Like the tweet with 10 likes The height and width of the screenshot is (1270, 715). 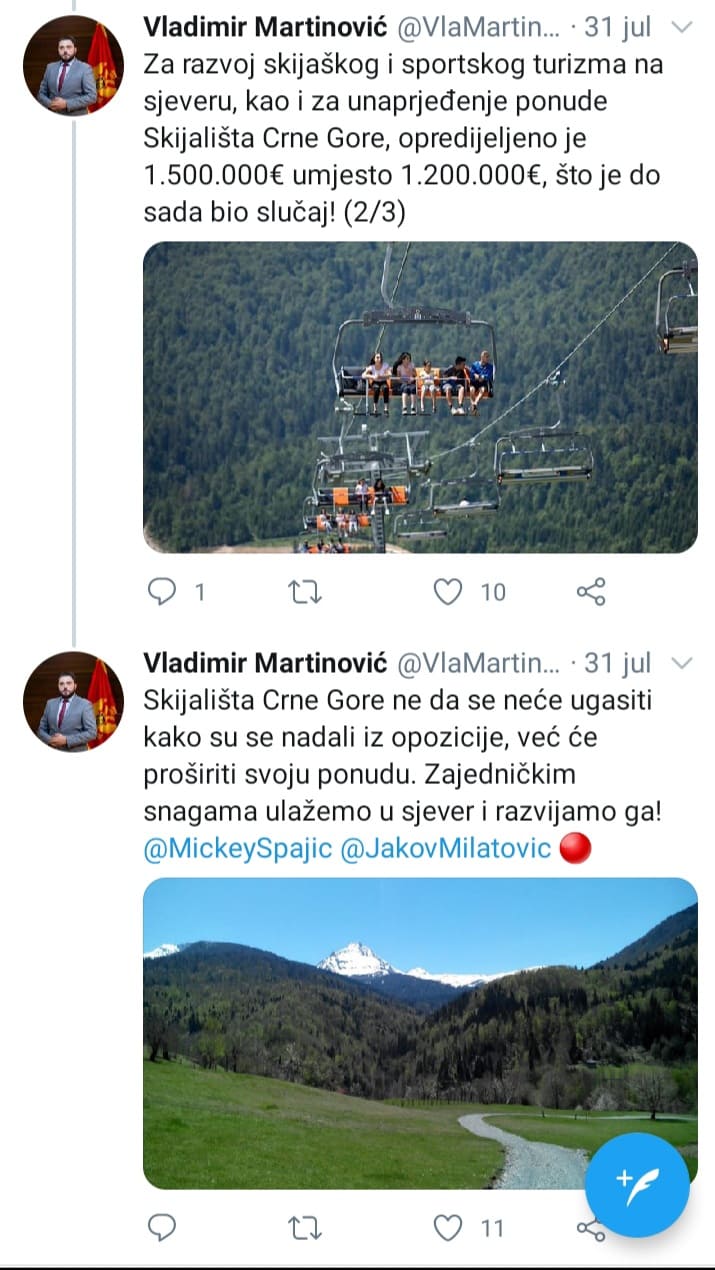448,592
